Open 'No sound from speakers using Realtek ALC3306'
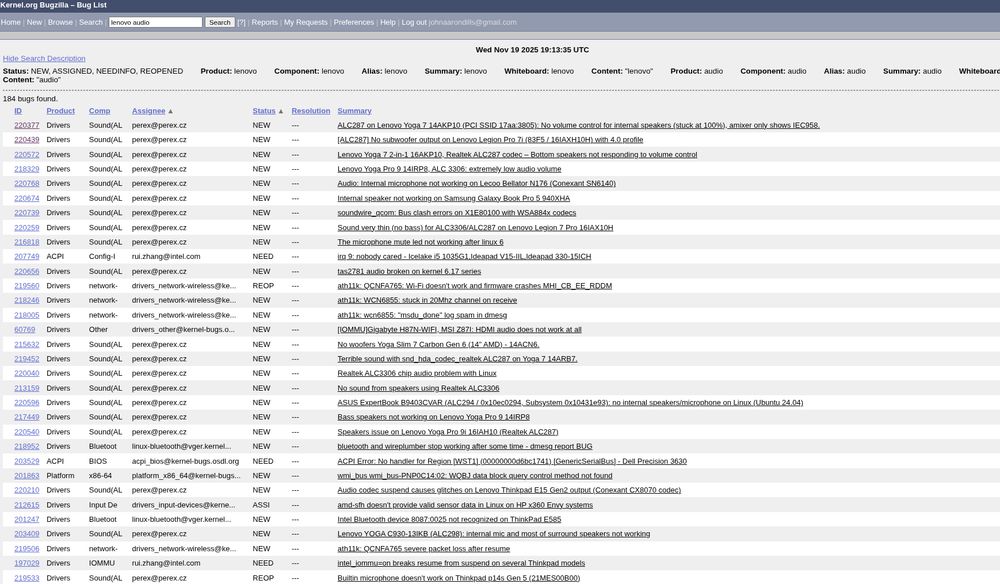This screenshot has height=584, width=1000. [418, 388]
